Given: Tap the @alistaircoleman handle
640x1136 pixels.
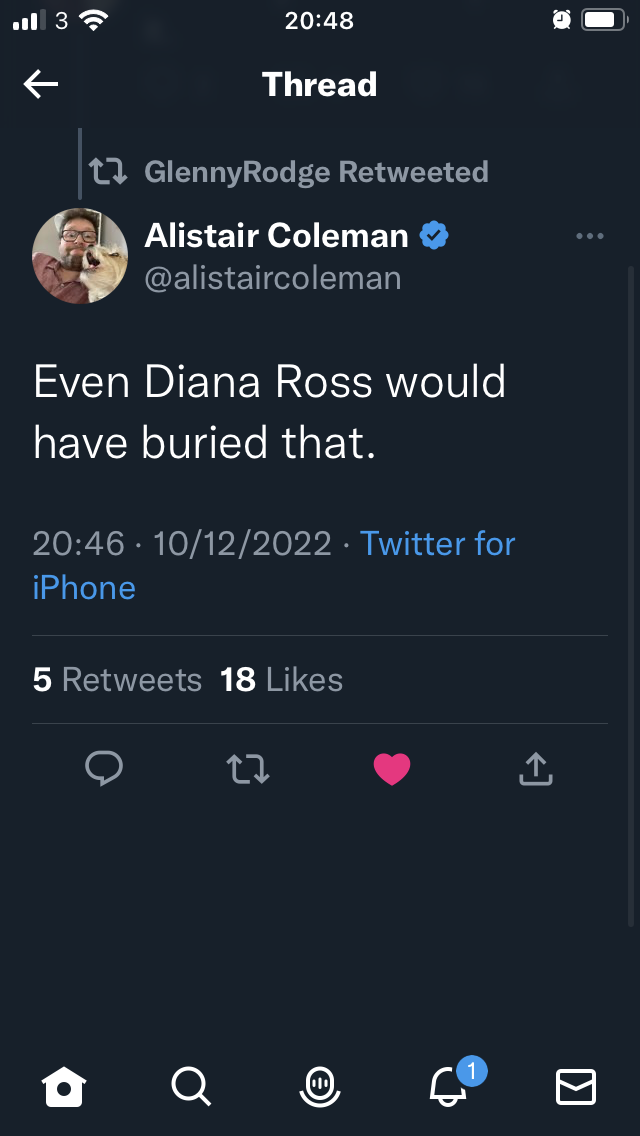Looking at the screenshot, I should pyautogui.click(x=273, y=278).
